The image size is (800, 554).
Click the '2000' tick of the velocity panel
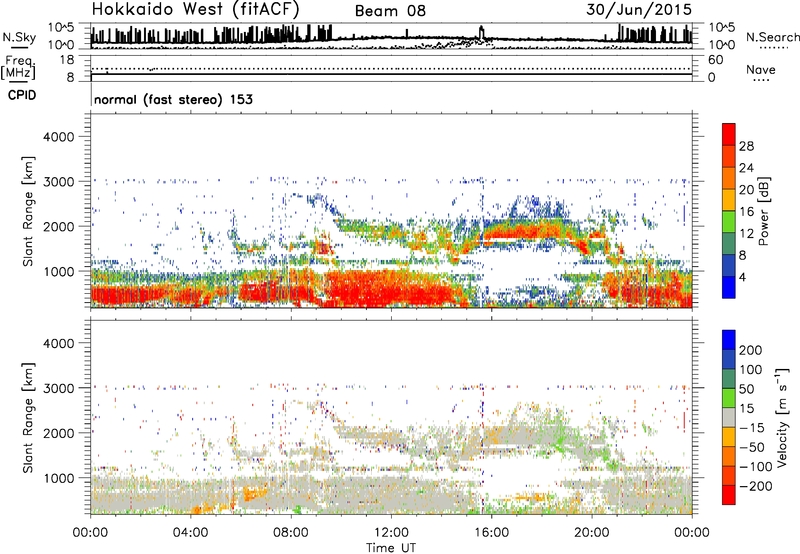click(x=59, y=433)
